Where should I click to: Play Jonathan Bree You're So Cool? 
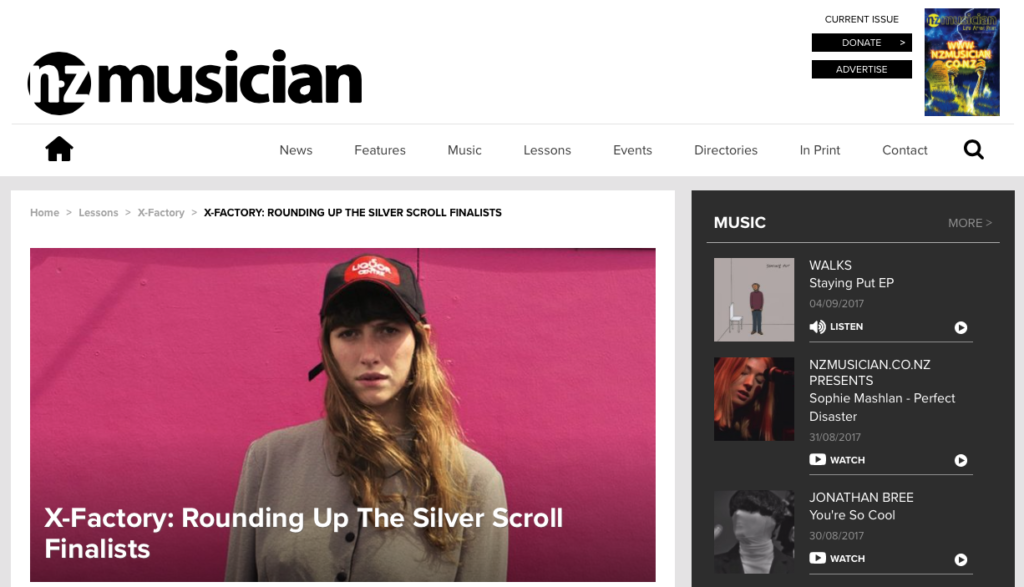coord(961,560)
